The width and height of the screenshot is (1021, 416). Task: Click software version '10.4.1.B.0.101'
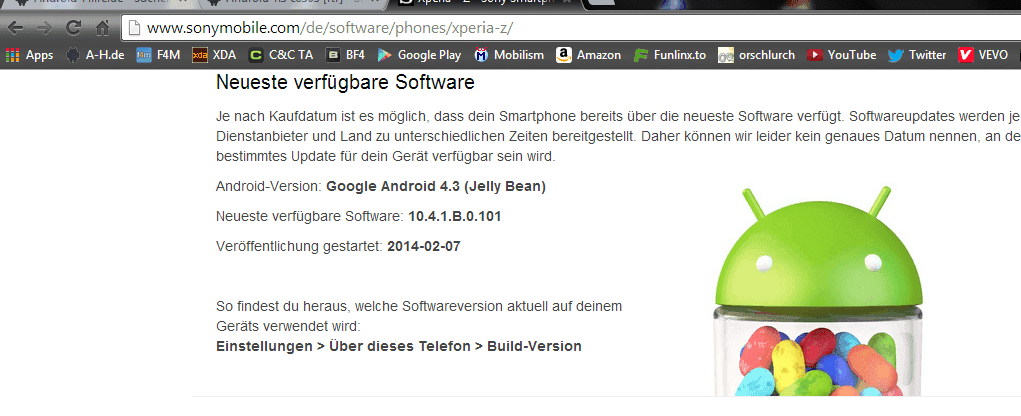click(455, 216)
